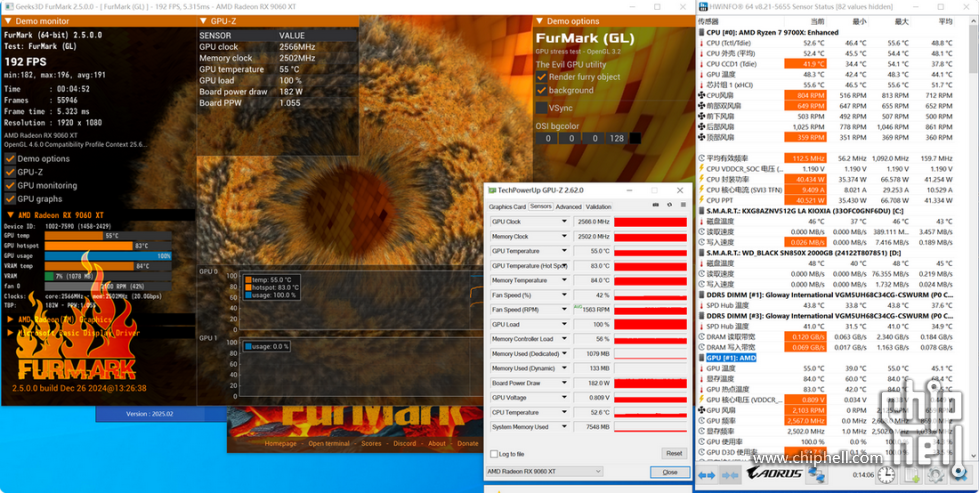This screenshot has height=493, width=979.
Task: Click the AORUS logo in HWiNFO toolbar
Action: (774, 473)
